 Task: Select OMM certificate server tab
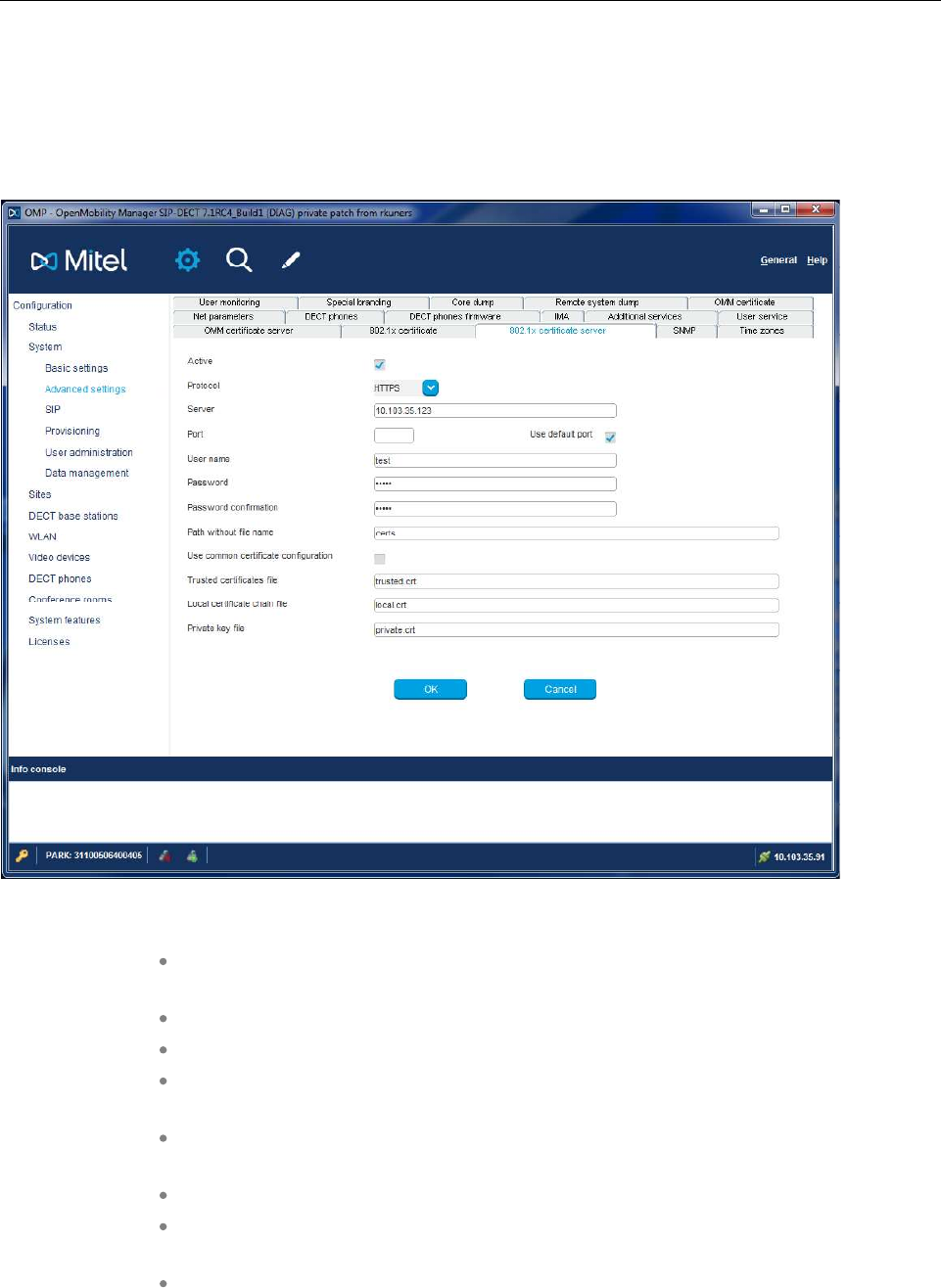tap(257, 331)
